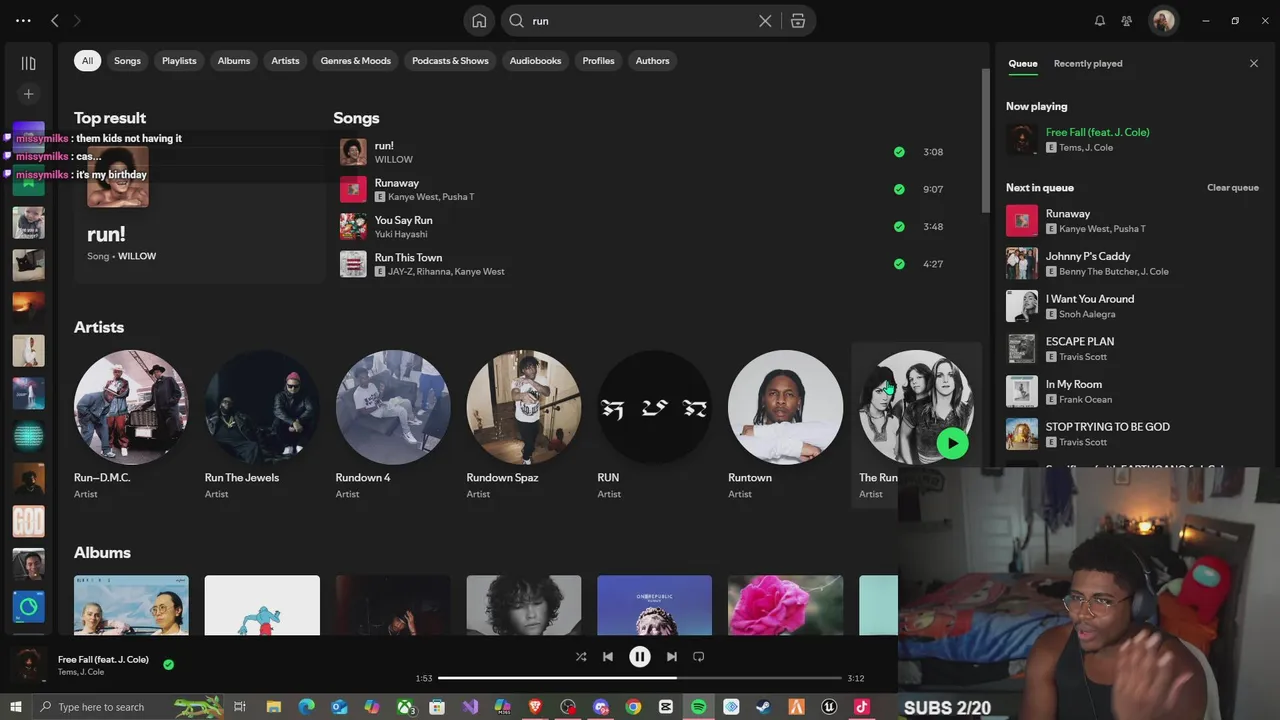
Task: Go to the previous track
Action: coord(608,657)
